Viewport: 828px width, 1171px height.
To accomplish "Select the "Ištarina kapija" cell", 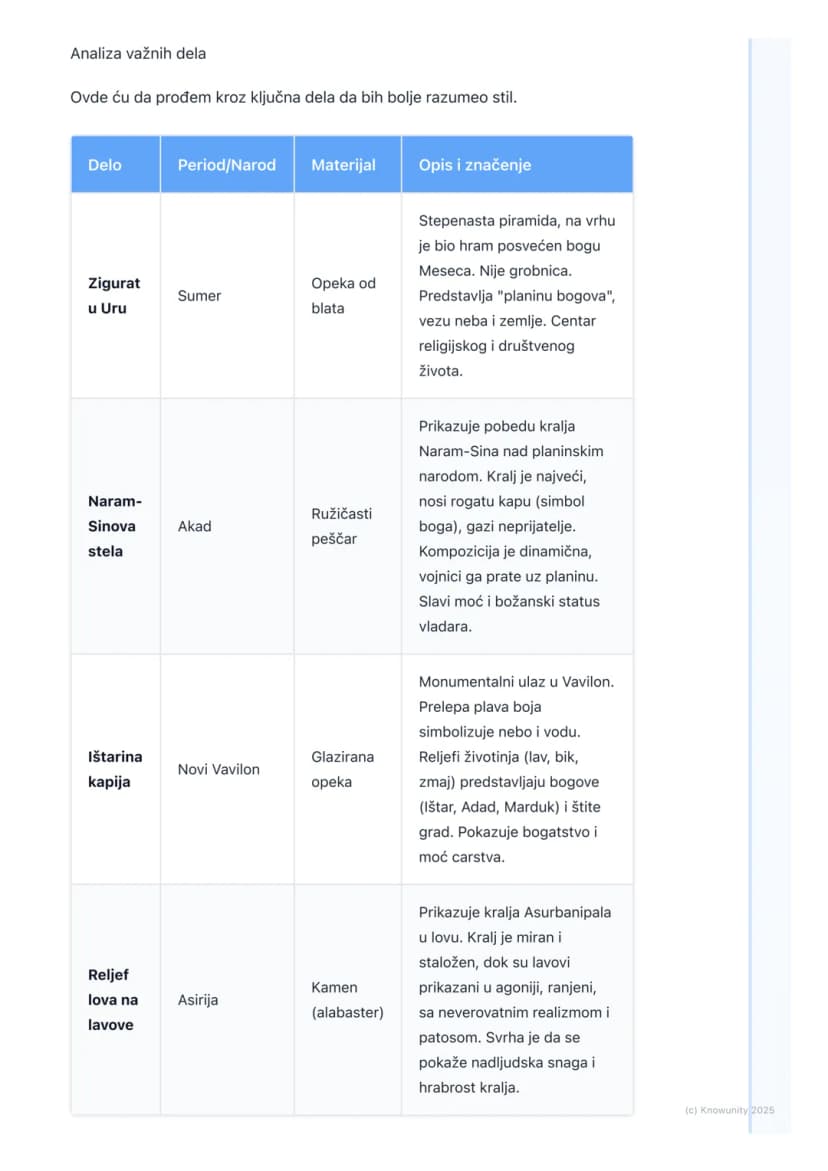I will pyautogui.click(x=116, y=769).
